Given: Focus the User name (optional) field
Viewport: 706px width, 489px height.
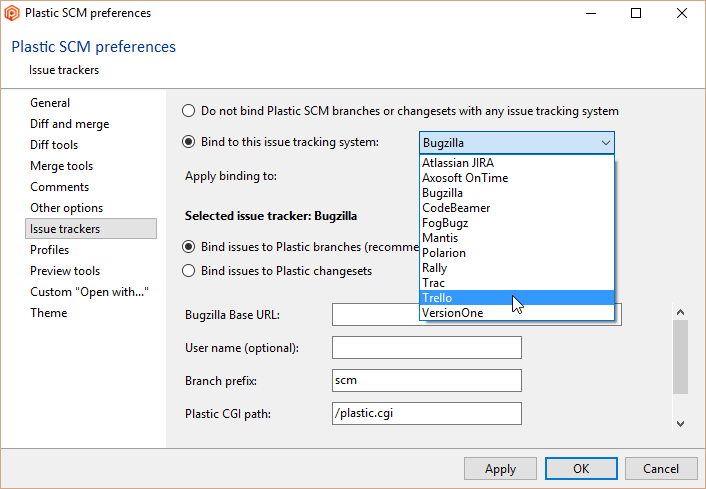Looking at the screenshot, I should (427, 348).
